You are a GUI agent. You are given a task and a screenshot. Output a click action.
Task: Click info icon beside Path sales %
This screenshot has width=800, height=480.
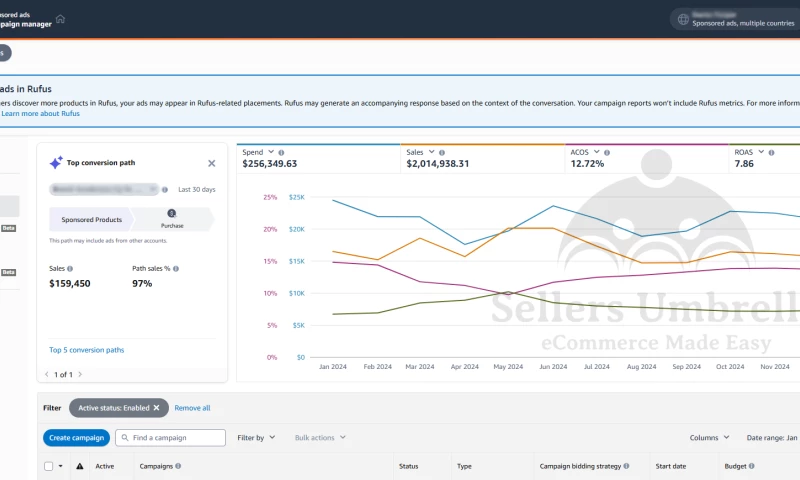(176, 269)
